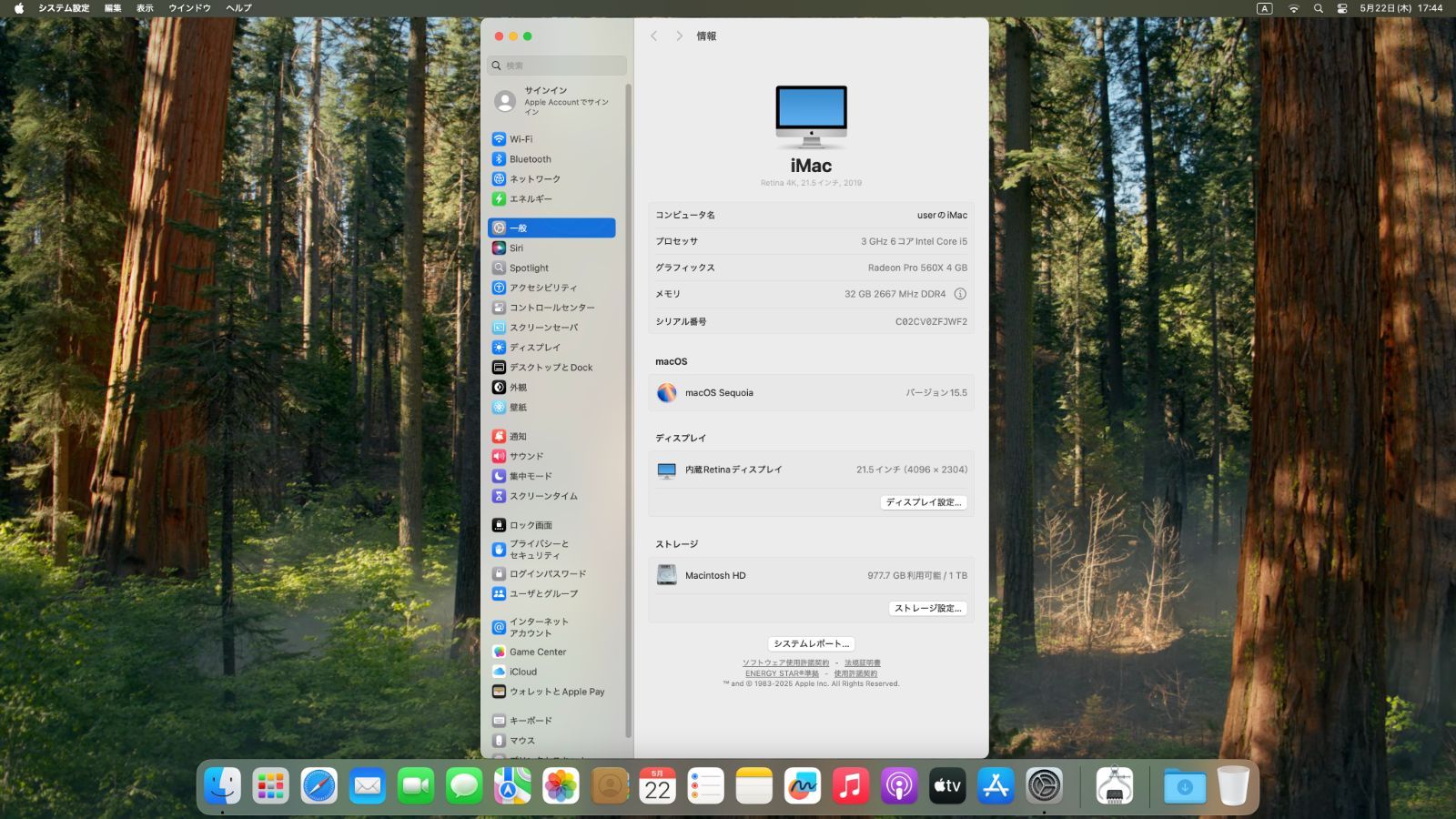Select ディスプレイ in the sidebar

pos(551,348)
